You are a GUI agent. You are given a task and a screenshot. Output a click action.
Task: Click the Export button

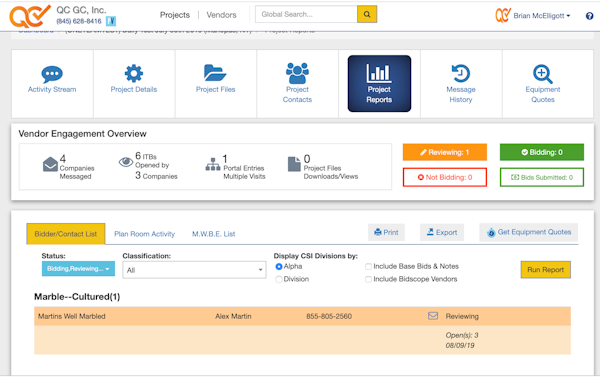coord(442,232)
